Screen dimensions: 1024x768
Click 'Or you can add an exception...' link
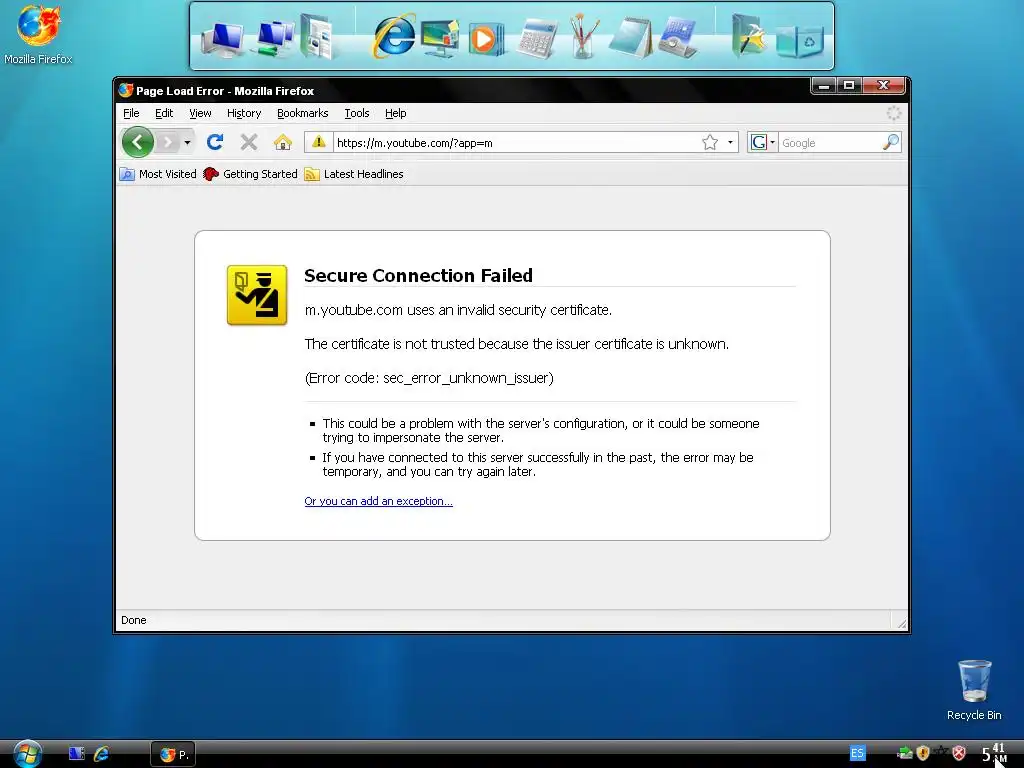[x=378, y=501]
